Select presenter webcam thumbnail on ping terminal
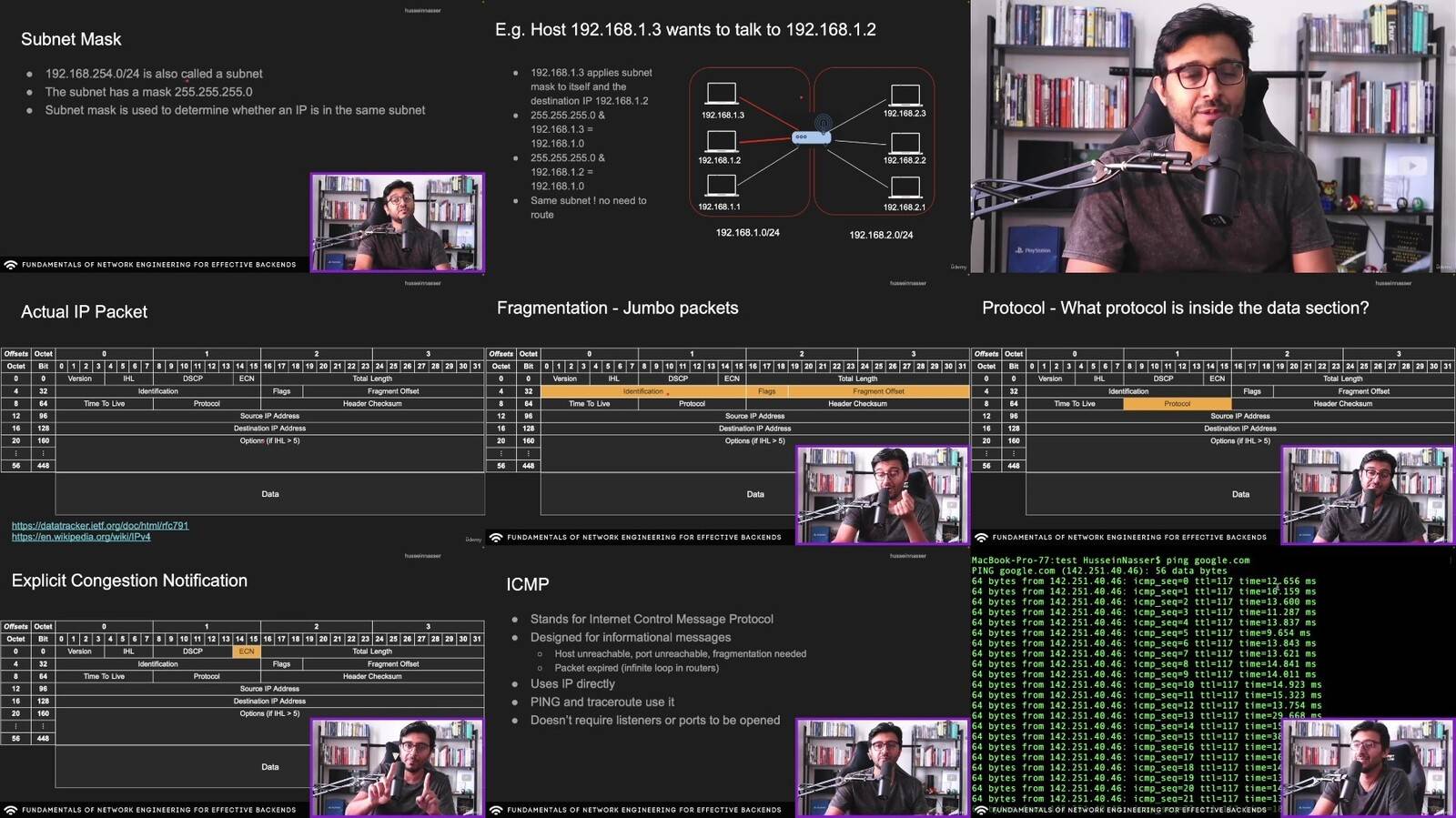Viewport: 1456px width, 818px height. pos(1367,768)
